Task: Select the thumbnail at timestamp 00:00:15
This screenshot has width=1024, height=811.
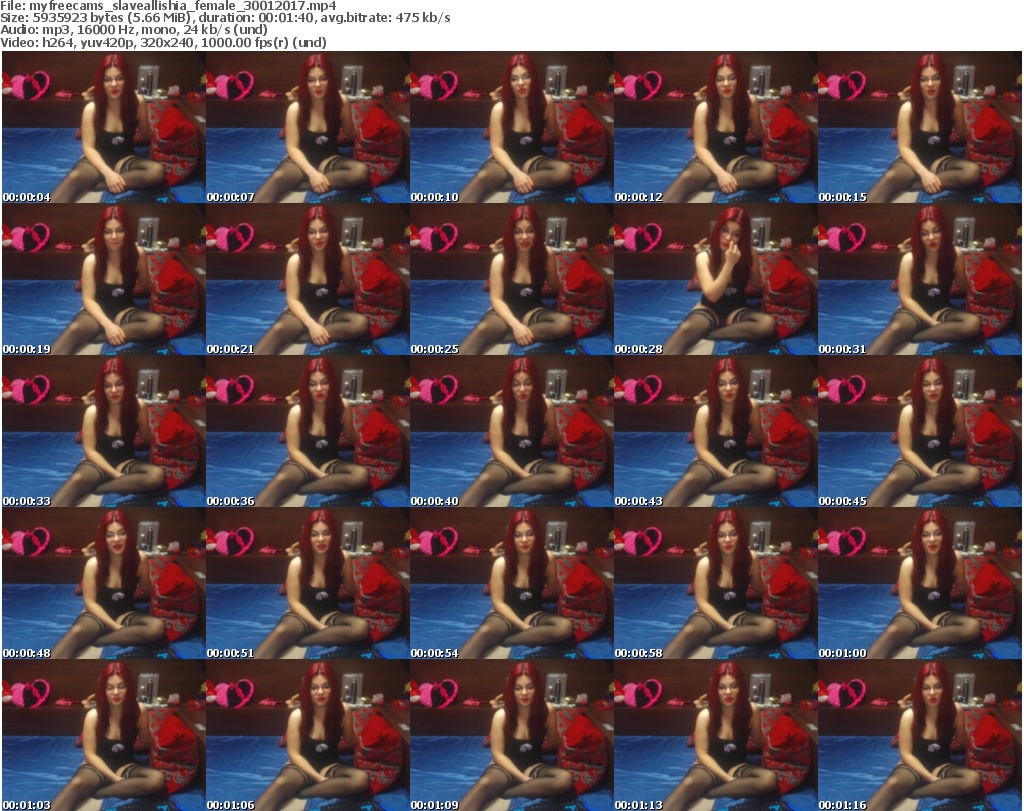Action: coord(919,127)
